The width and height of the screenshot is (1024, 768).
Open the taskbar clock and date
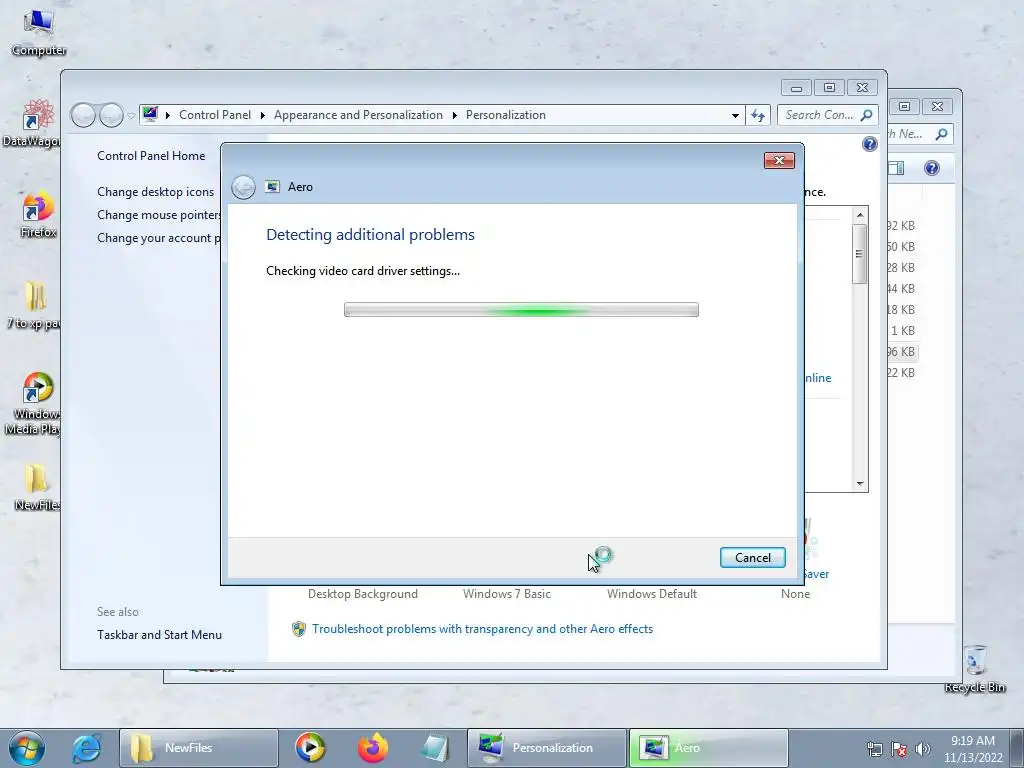(973, 749)
